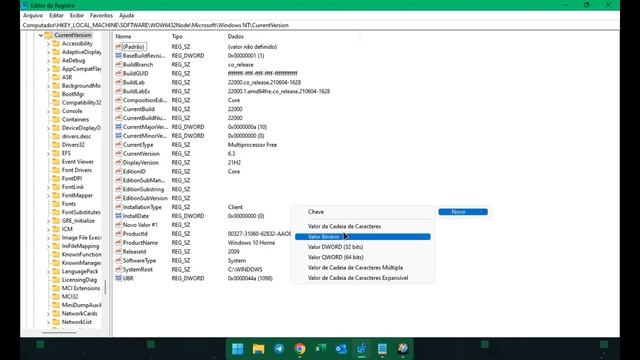Open Telegram from taskbar
This screenshot has height=360, width=640.
(279, 349)
